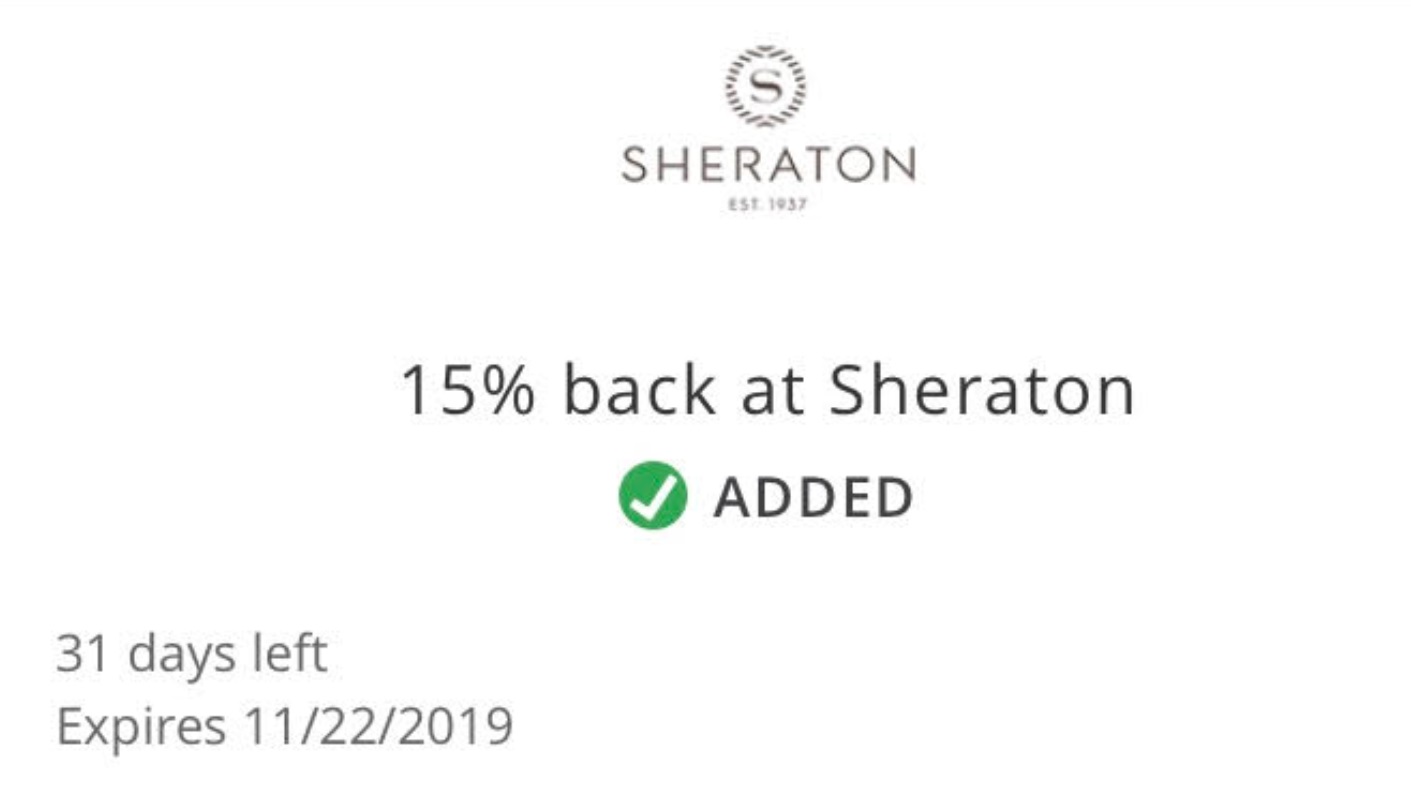Tap the year 1937 under the logo

pos(787,206)
